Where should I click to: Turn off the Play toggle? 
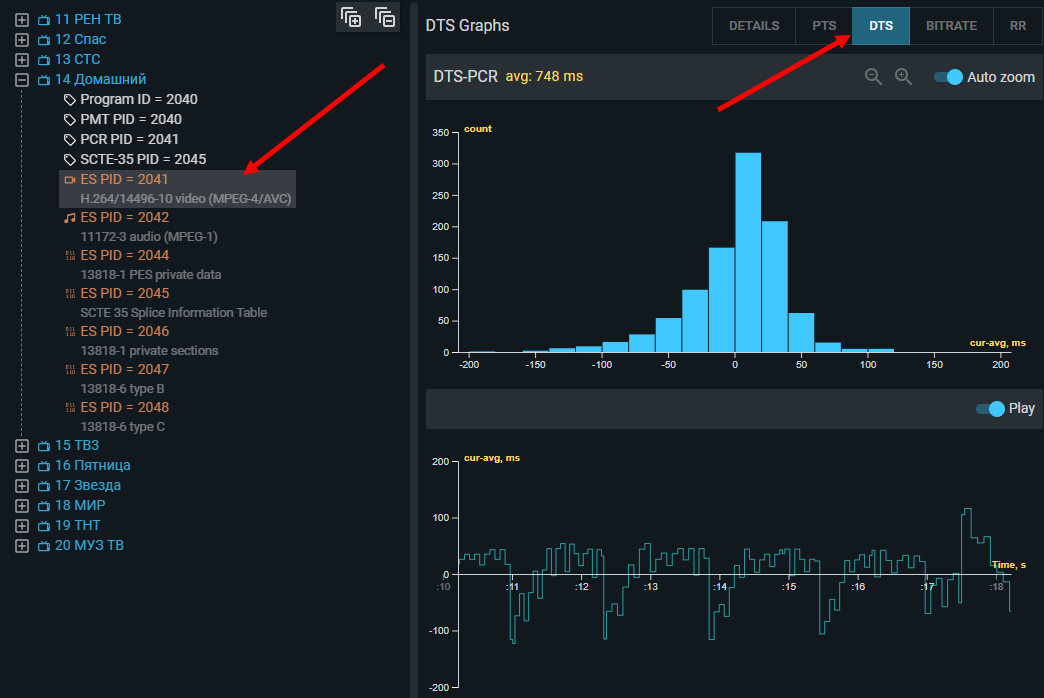(990, 408)
